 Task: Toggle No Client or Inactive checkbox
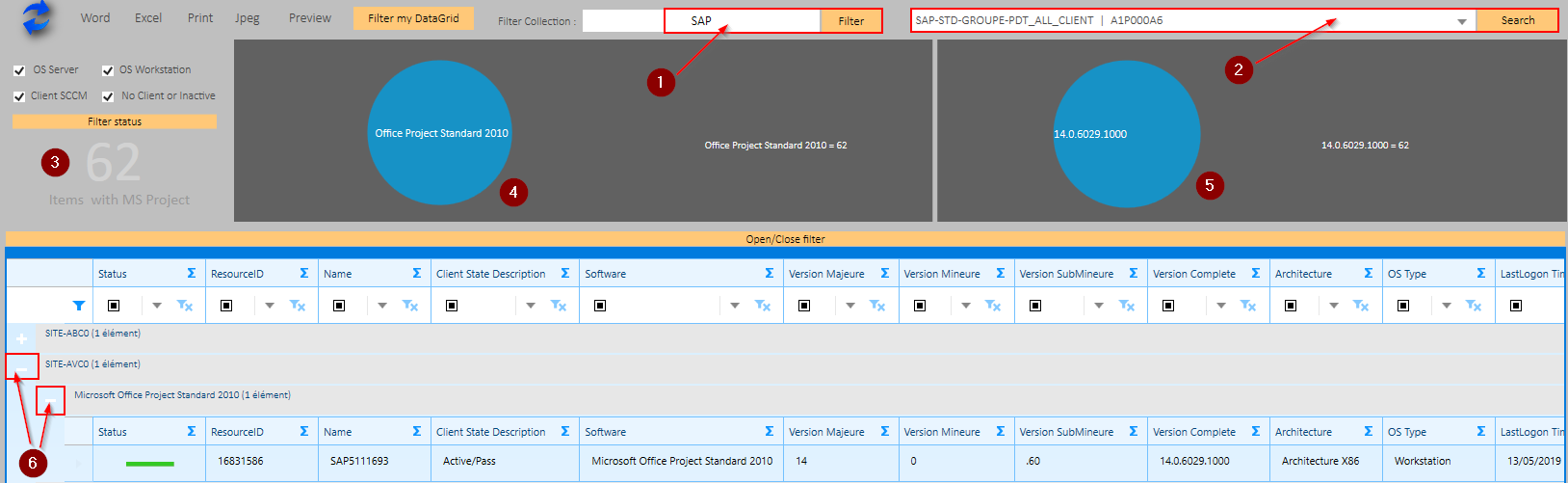[108, 96]
